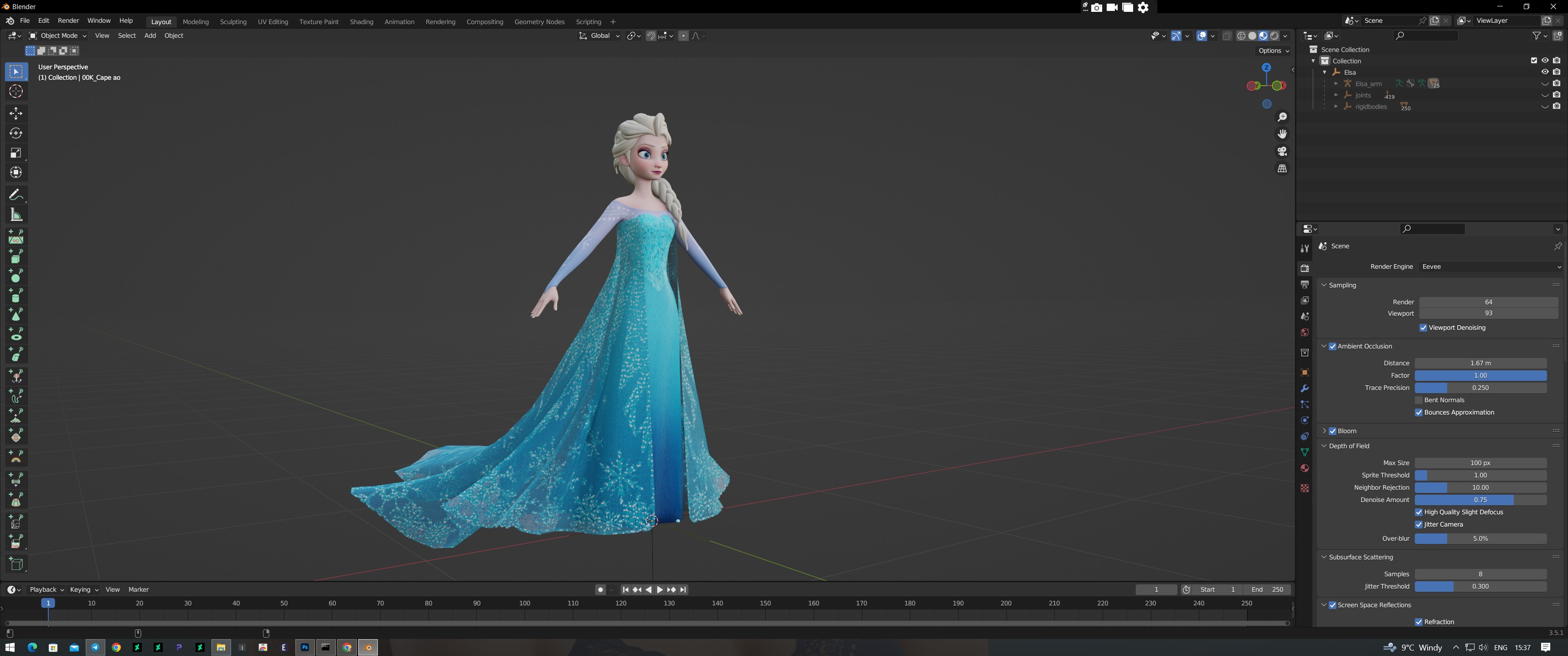Activate the Transform tool

16,173
